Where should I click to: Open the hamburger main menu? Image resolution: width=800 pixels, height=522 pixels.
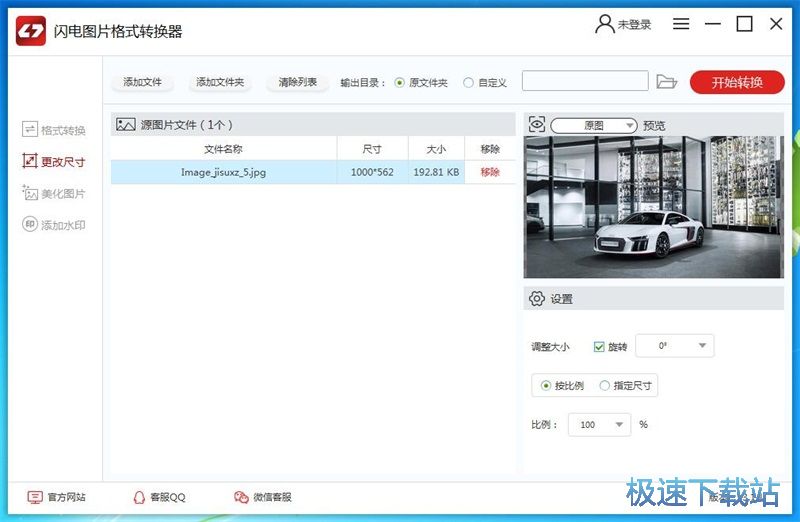click(681, 23)
